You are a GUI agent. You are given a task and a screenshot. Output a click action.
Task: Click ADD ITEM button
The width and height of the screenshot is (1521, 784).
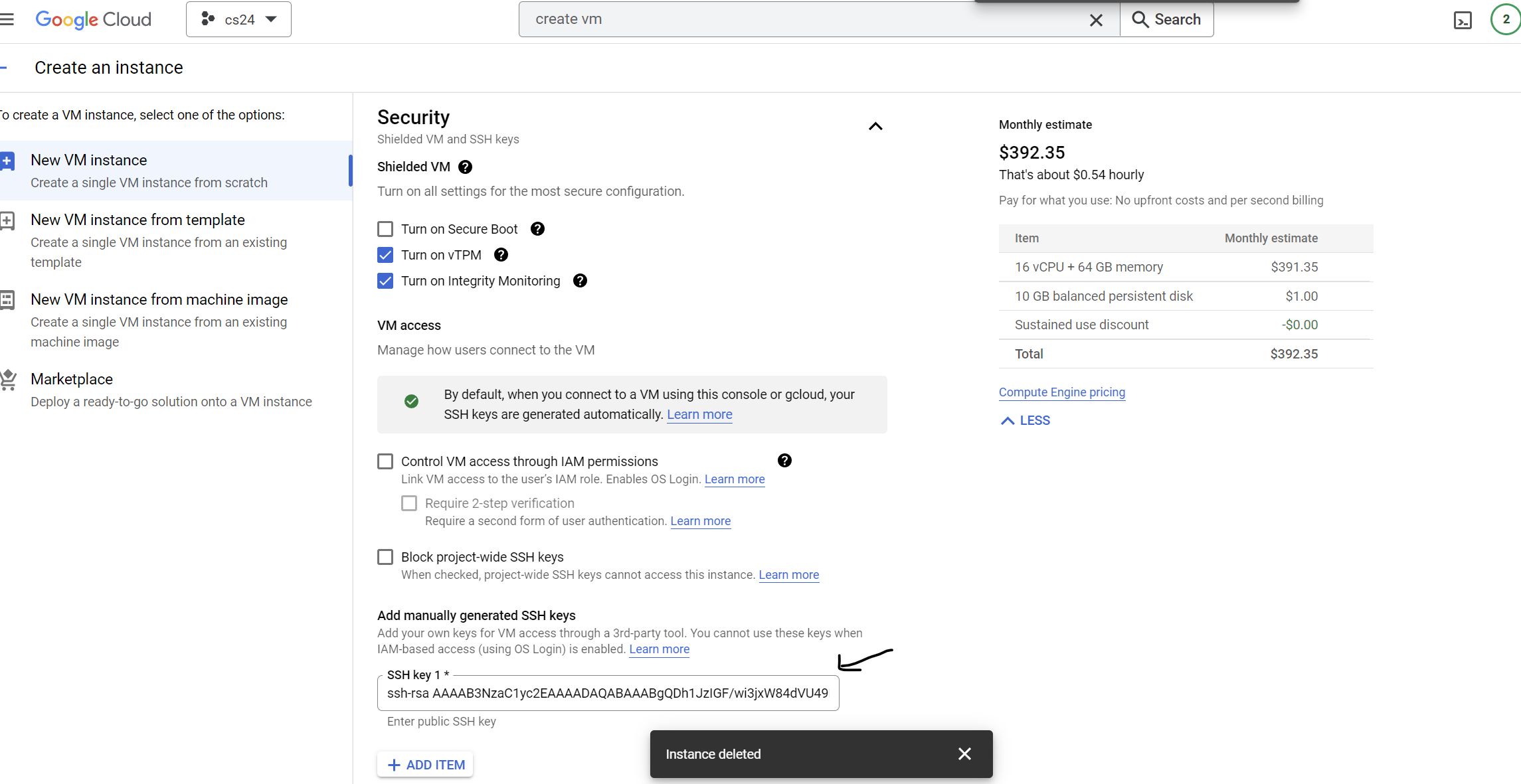pyautogui.click(x=425, y=765)
